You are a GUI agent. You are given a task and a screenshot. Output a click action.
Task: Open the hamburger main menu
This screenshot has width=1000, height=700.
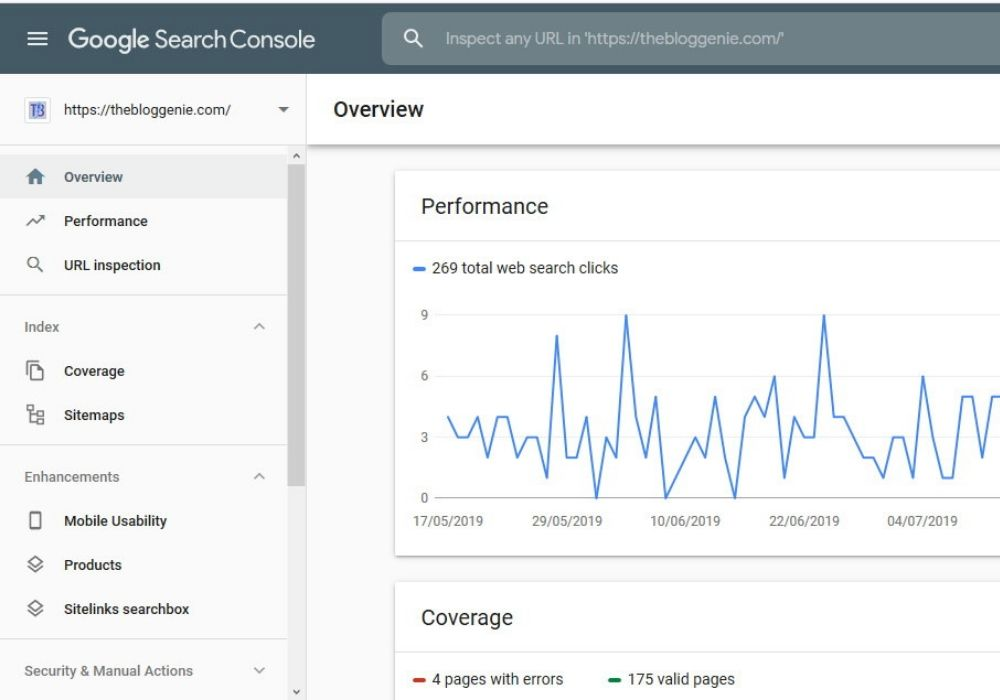click(37, 39)
